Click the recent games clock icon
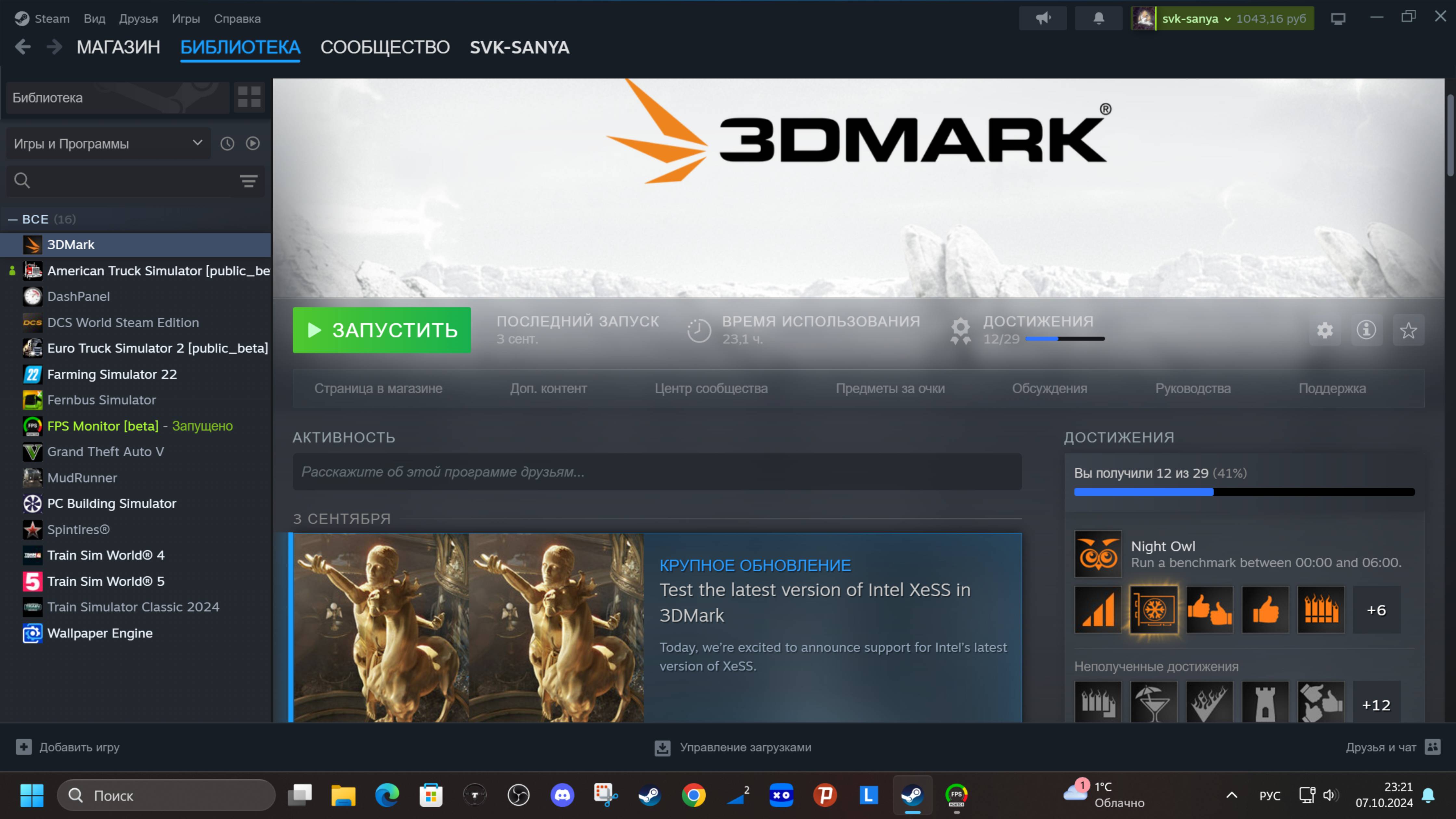Screen dimensions: 1456x819 [x=227, y=143]
